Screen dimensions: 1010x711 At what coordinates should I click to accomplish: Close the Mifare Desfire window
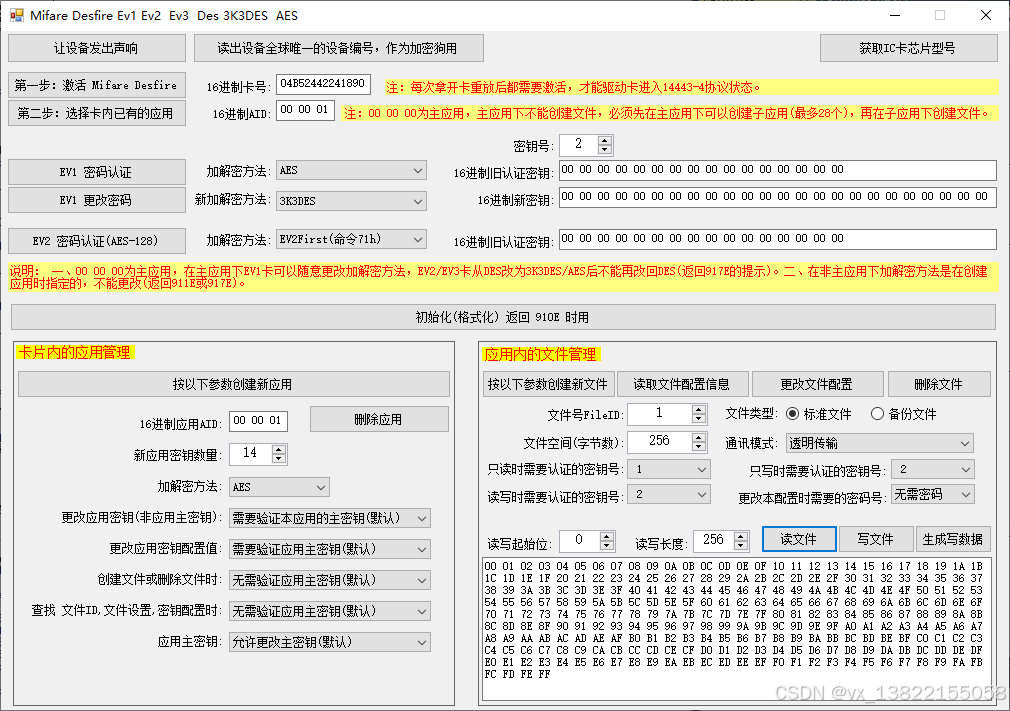pos(986,15)
